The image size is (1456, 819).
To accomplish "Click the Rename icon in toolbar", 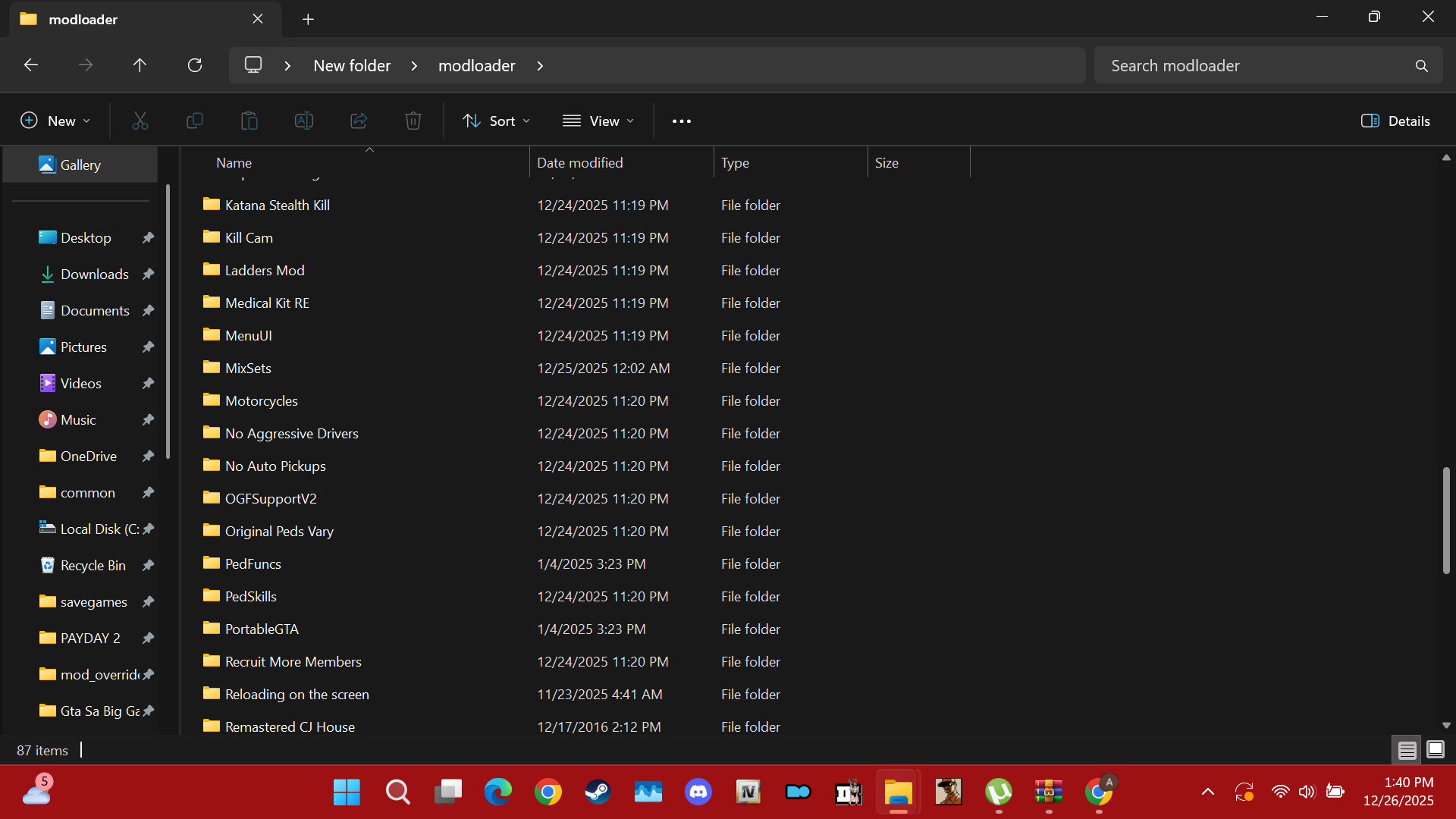I will pos(303,121).
